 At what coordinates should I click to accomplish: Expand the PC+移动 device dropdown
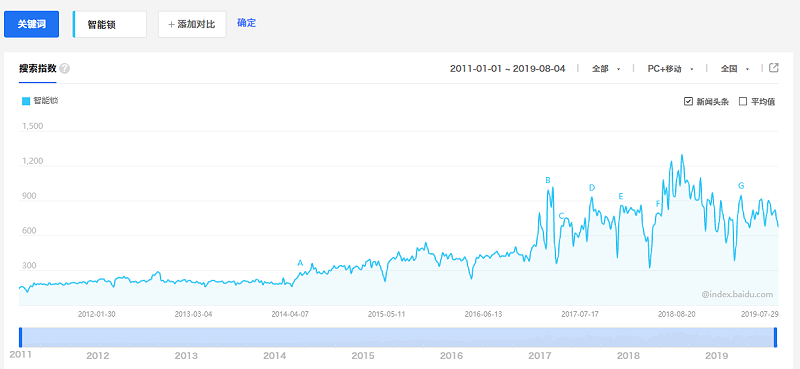click(670, 69)
